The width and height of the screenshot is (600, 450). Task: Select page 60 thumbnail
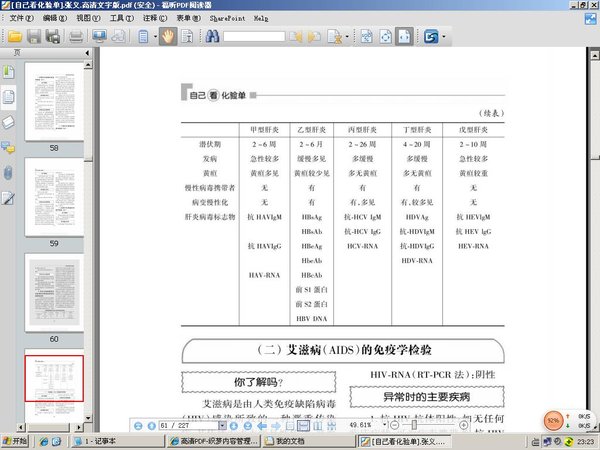click(54, 292)
